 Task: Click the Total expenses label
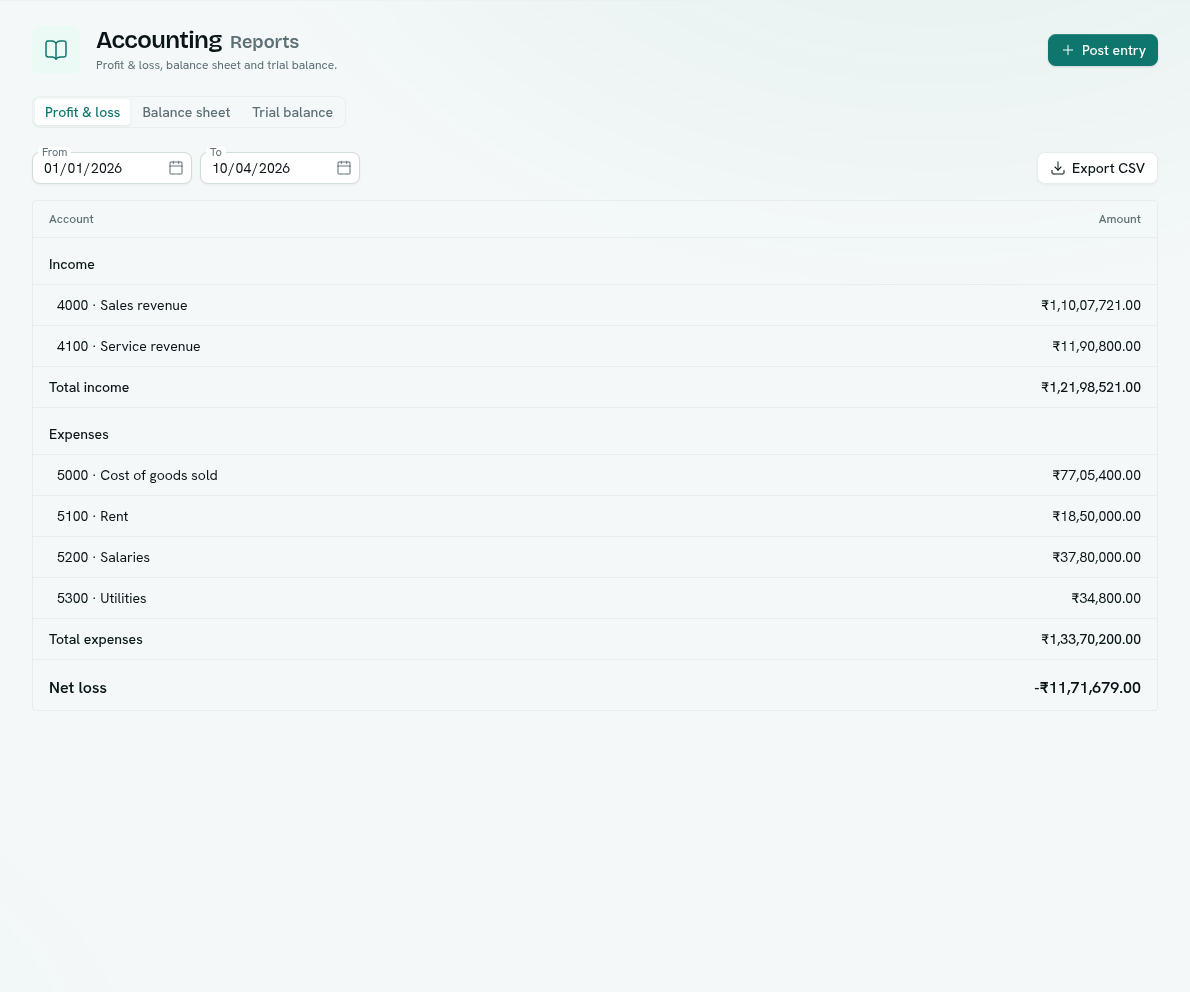96,639
